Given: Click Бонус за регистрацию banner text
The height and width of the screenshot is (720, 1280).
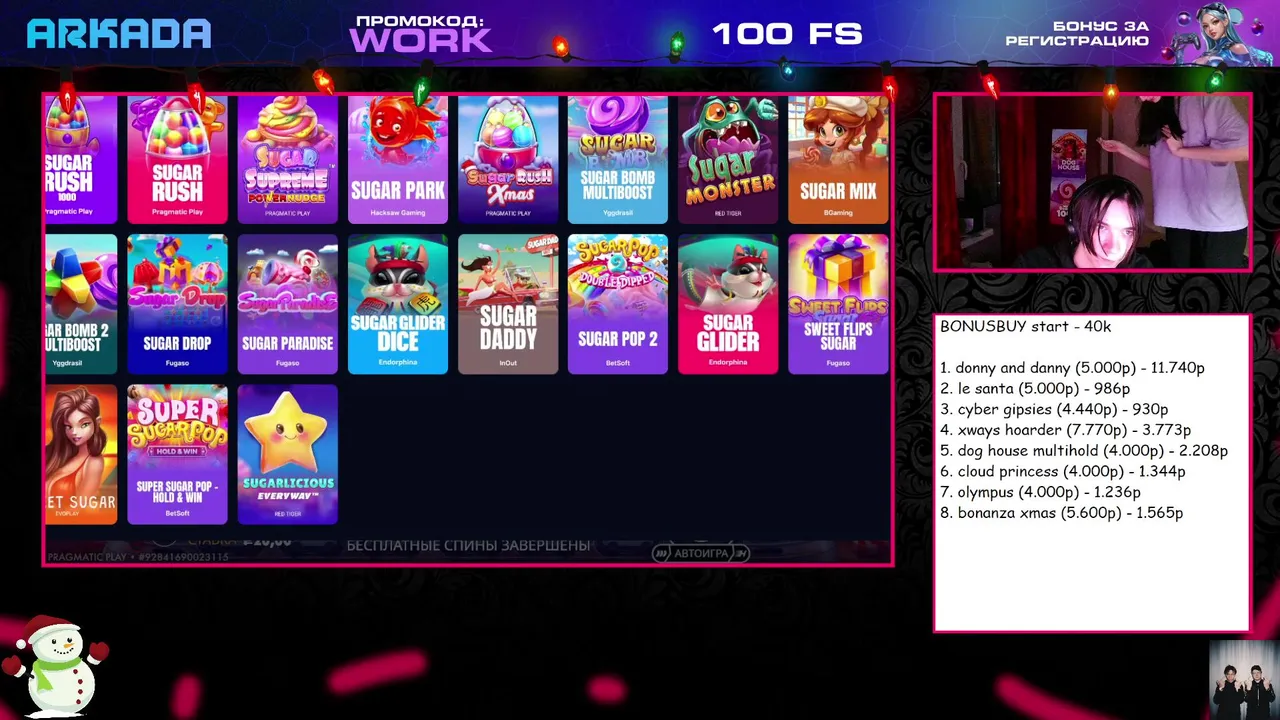Looking at the screenshot, I should tap(1077, 33).
